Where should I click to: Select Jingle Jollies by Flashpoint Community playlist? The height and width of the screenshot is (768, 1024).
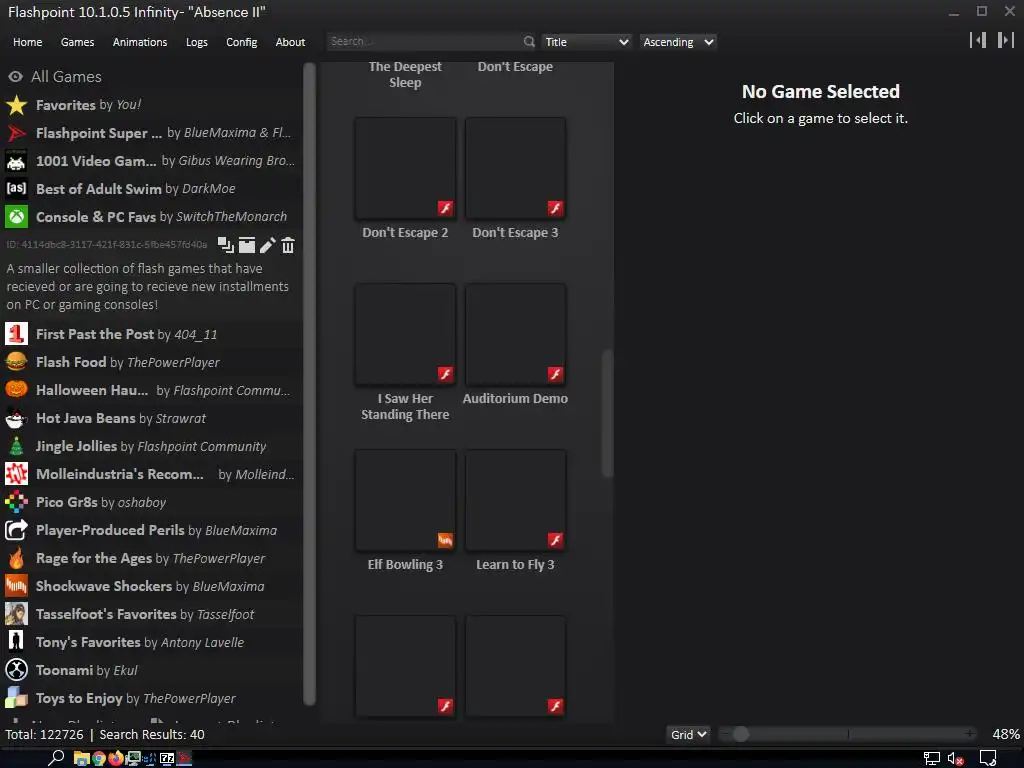(x=152, y=446)
